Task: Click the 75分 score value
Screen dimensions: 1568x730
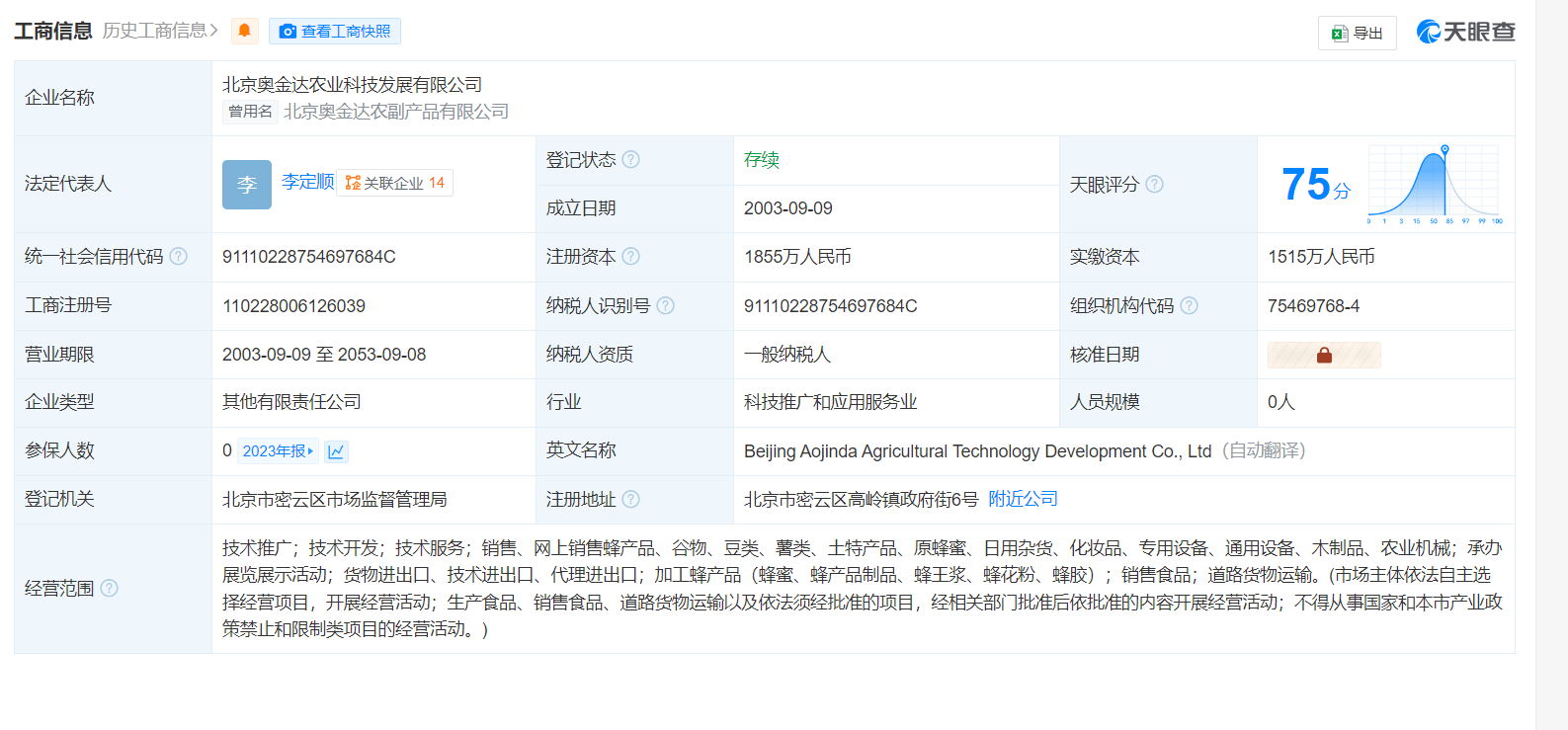Action: click(x=1315, y=185)
